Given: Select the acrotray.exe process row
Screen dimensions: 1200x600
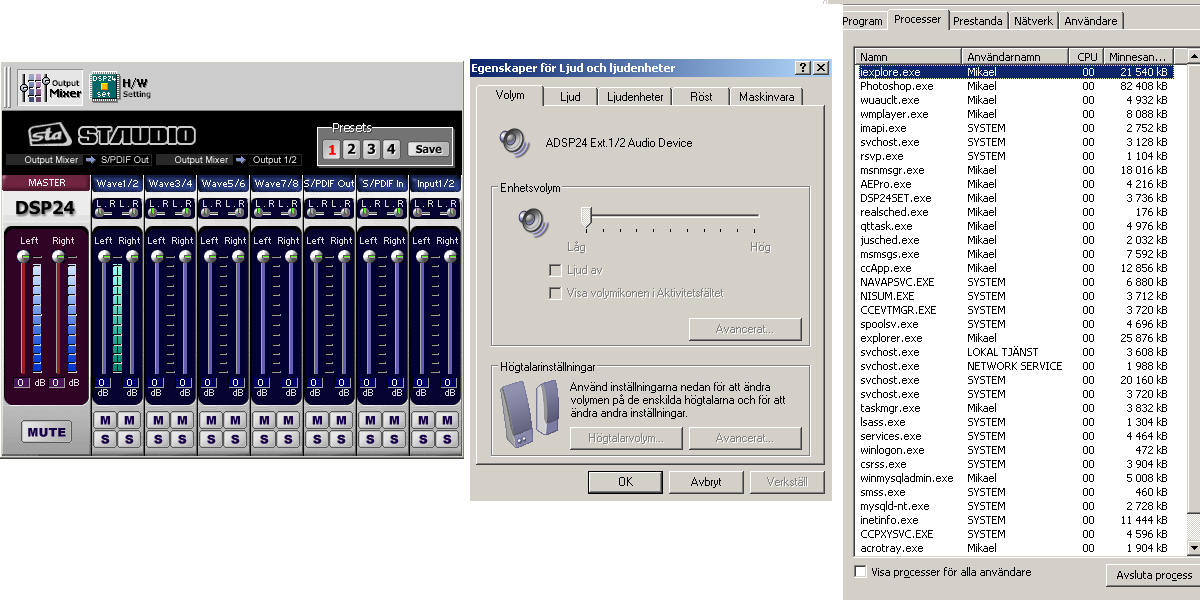Looking at the screenshot, I should pos(1016,548).
